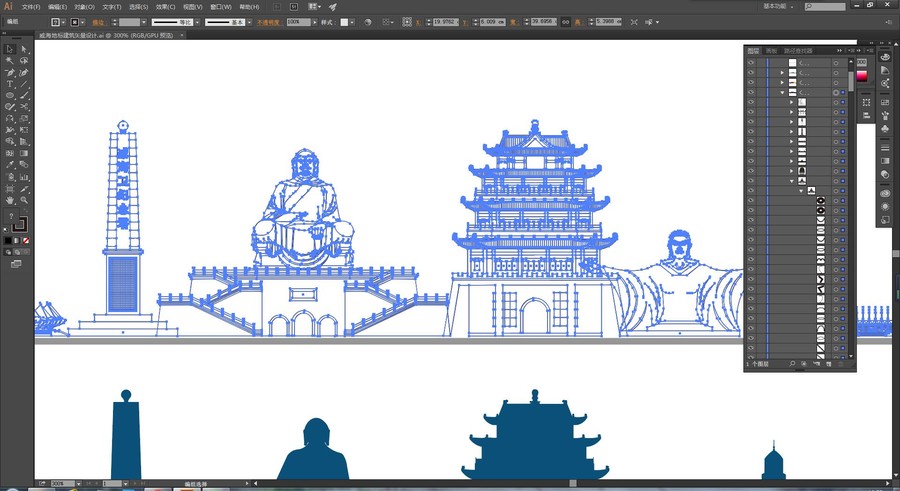Click the GPU performance rocket icon
This screenshot has height=491, width=900.
pyautogui.click(x=333, y=7)
